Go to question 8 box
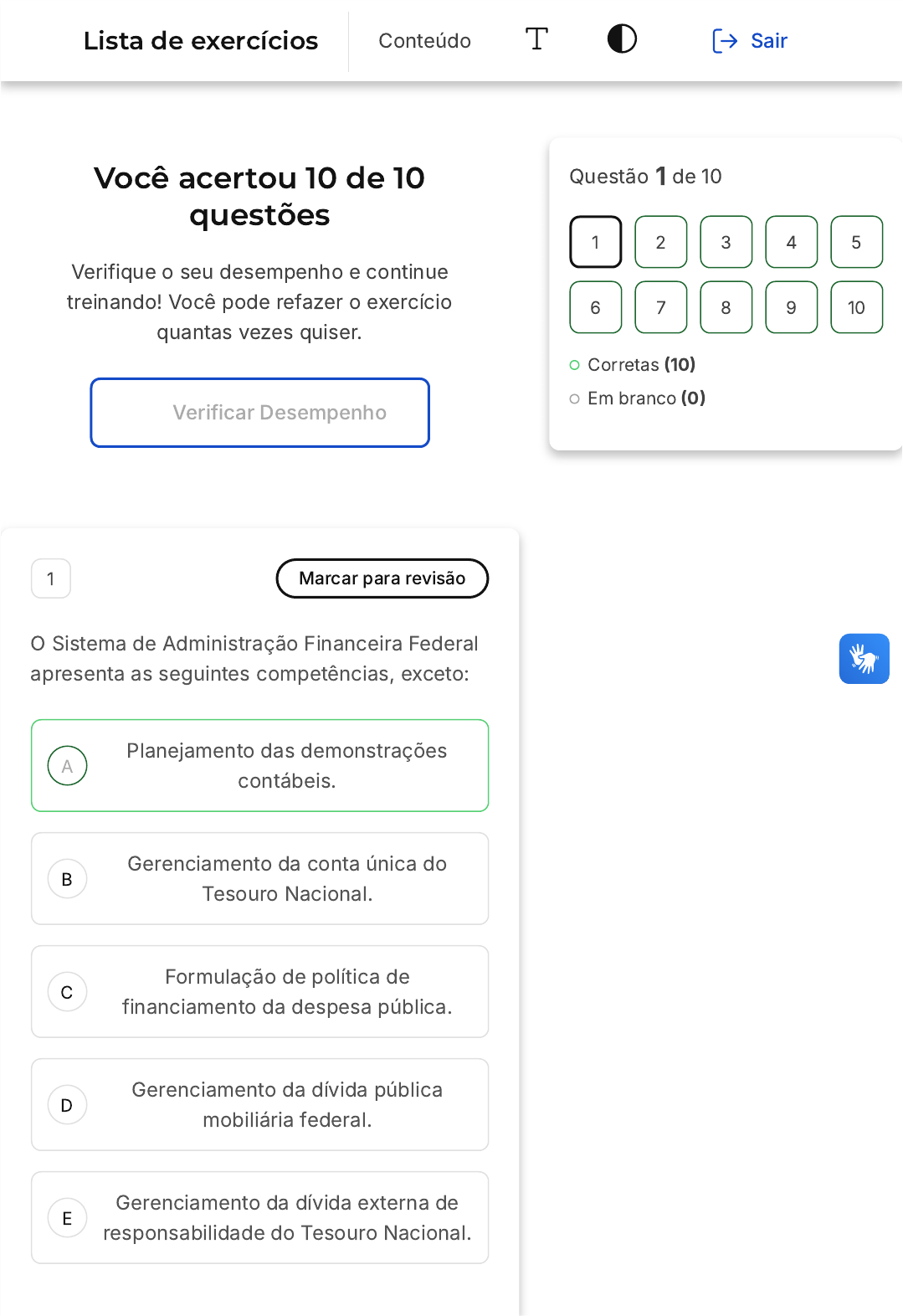The height and width of the screenshot is (1316, 903). tap(726, 307)
